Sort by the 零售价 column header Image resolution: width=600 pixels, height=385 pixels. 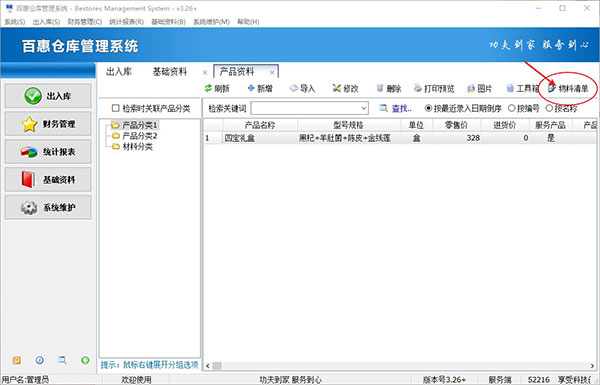point(457,125)
